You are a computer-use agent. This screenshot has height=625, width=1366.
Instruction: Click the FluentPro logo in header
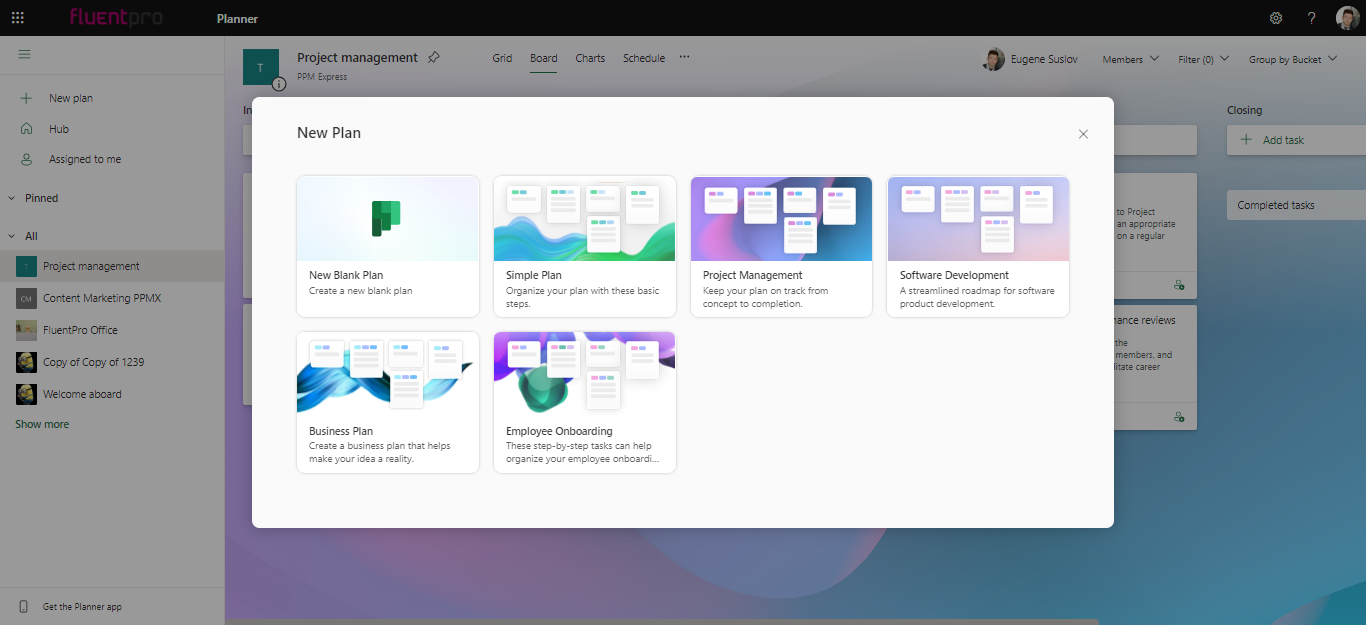tap(117, 18)
